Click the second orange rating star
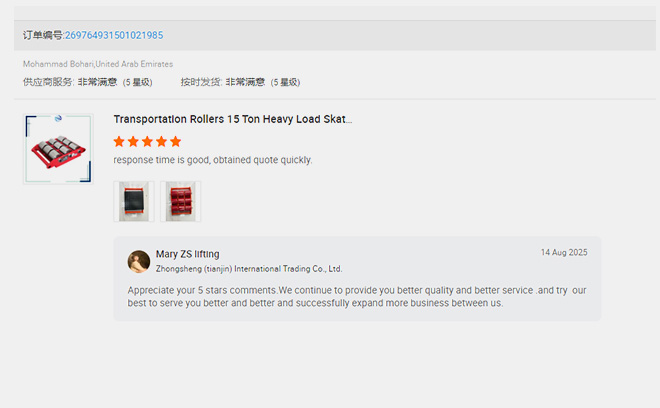This screenshot has height=408, width=660. 133,142
